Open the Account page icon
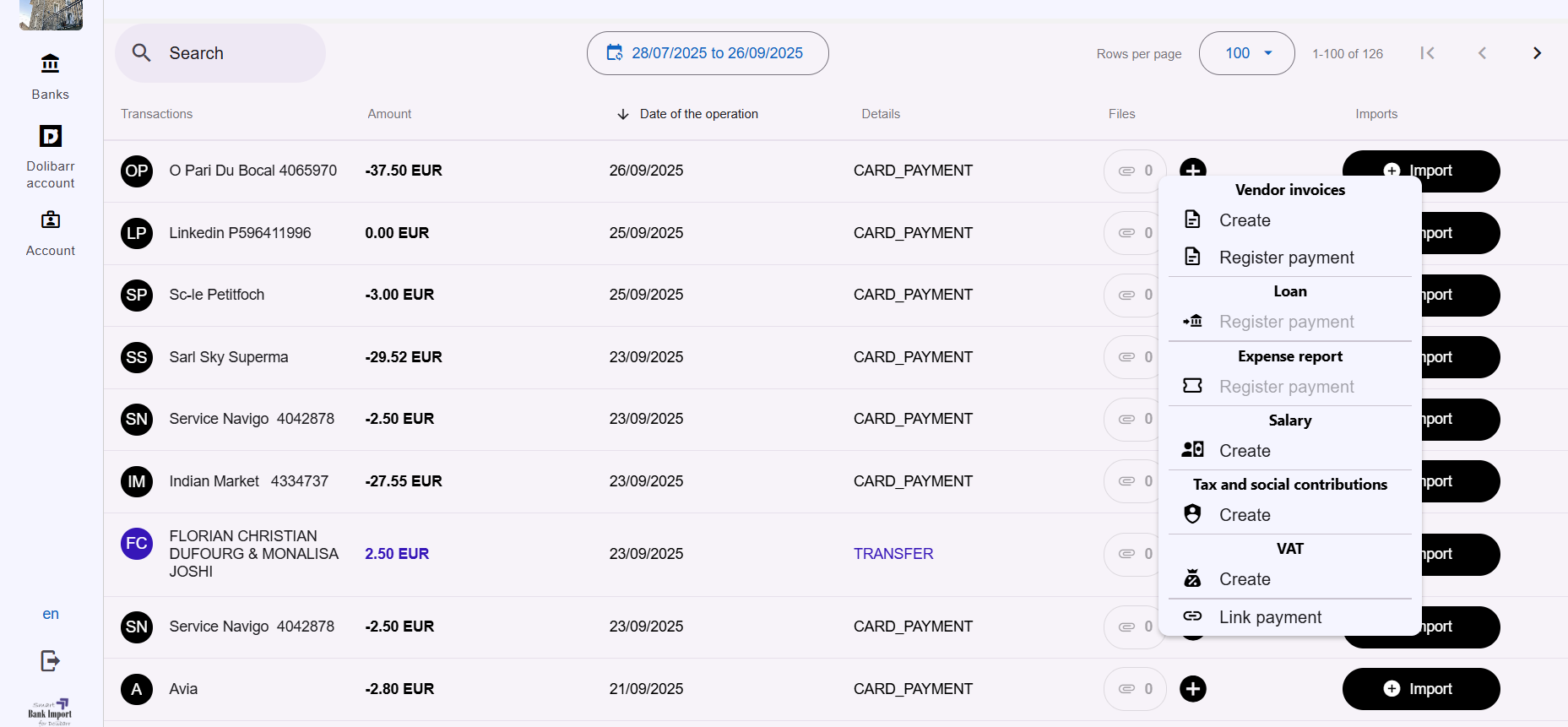The height and width of the screenshot is (727, 1568). point(51,220)
